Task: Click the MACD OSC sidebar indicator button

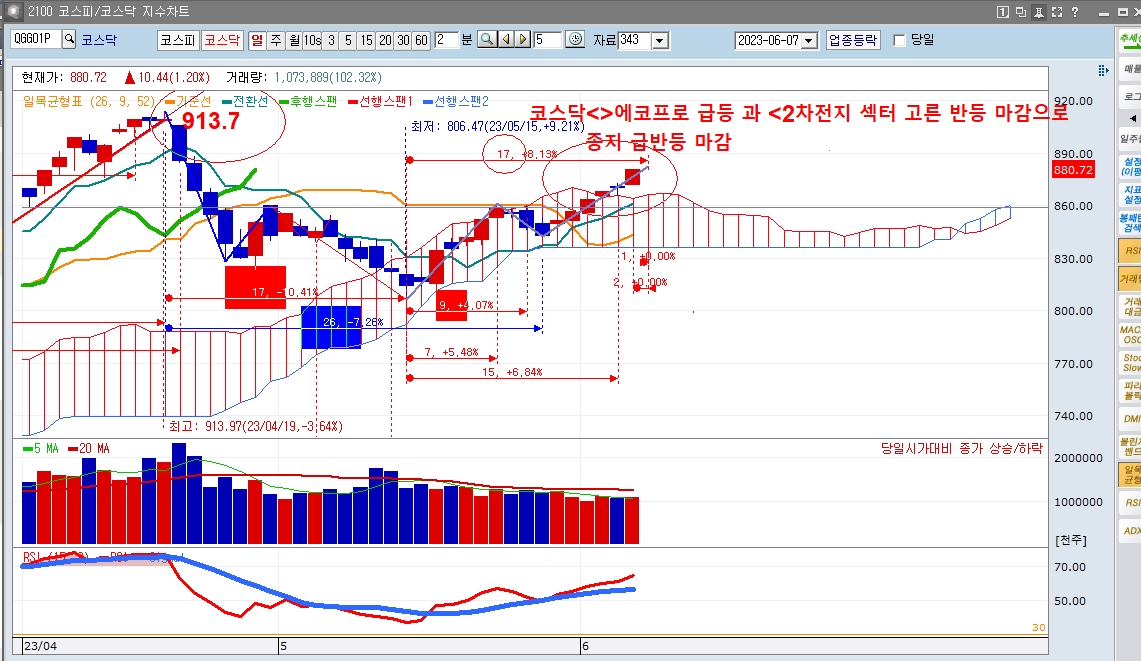Action: (1130, 335)
